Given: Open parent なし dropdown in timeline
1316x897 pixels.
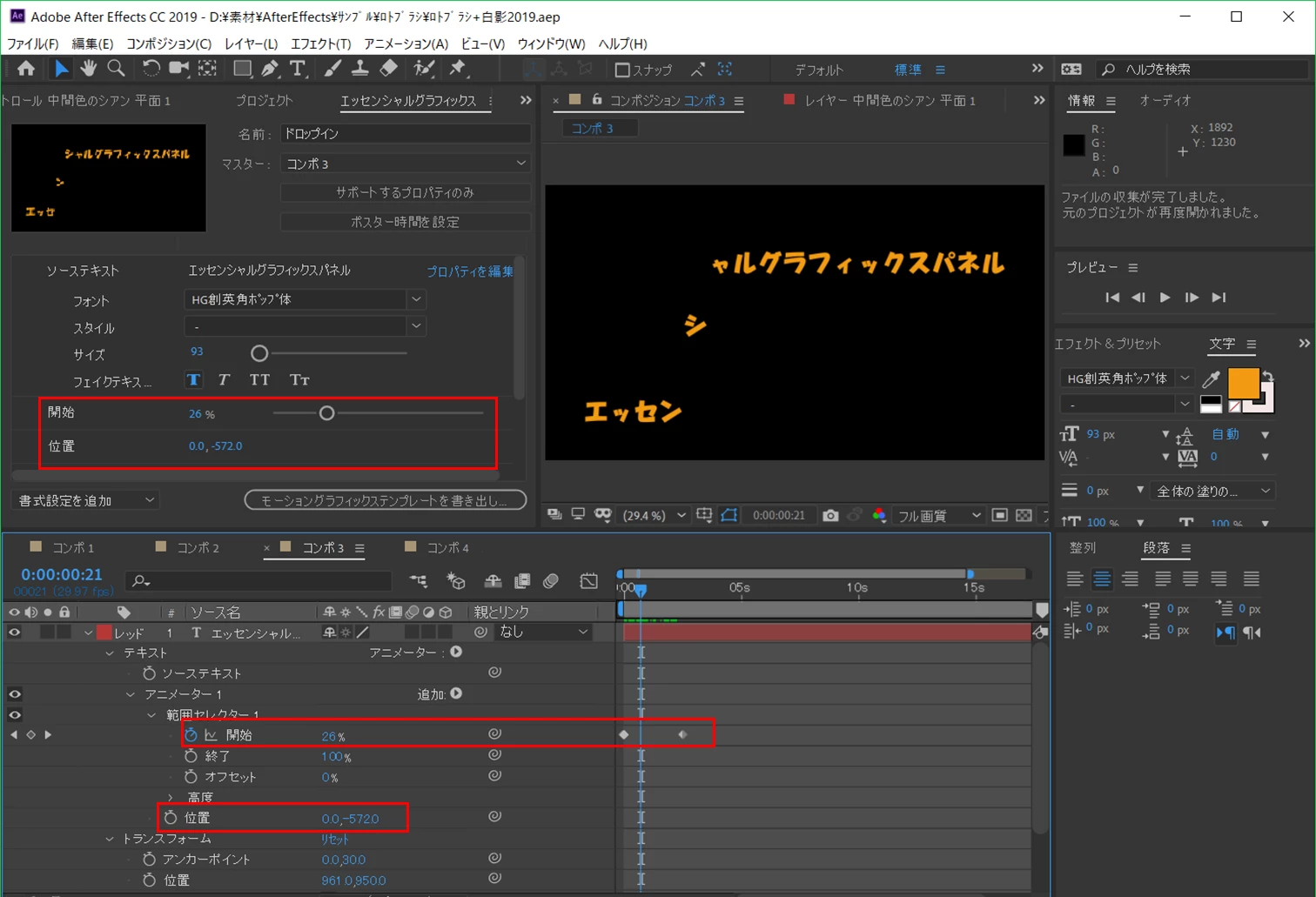Looking at the screenshot, I should (x=542, y=633).
